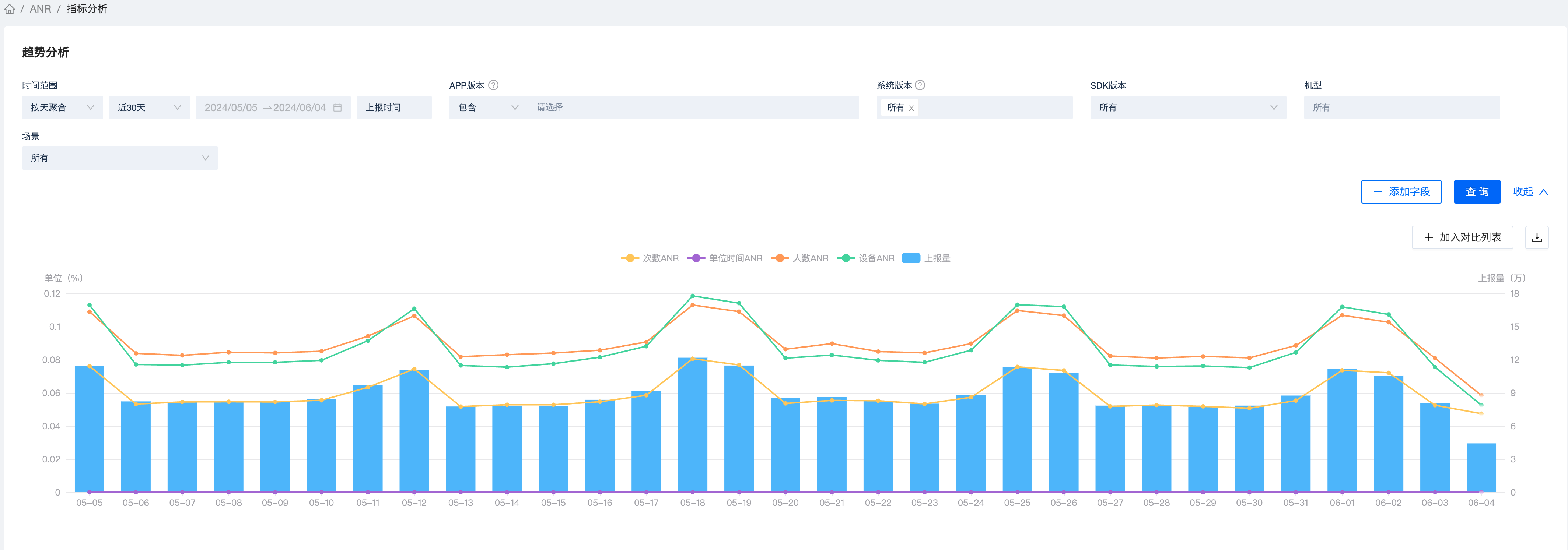The height and width of the screenshot is (550, 1568).
Task: Click the plus icon on 添加字段
Action: point(1378,192)
